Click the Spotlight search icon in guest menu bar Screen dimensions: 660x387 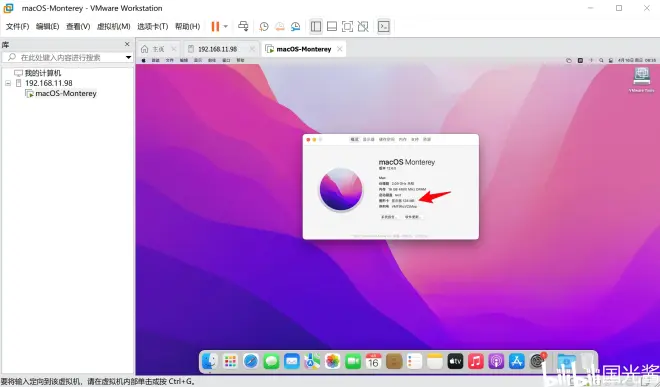(x=601, y=61)
